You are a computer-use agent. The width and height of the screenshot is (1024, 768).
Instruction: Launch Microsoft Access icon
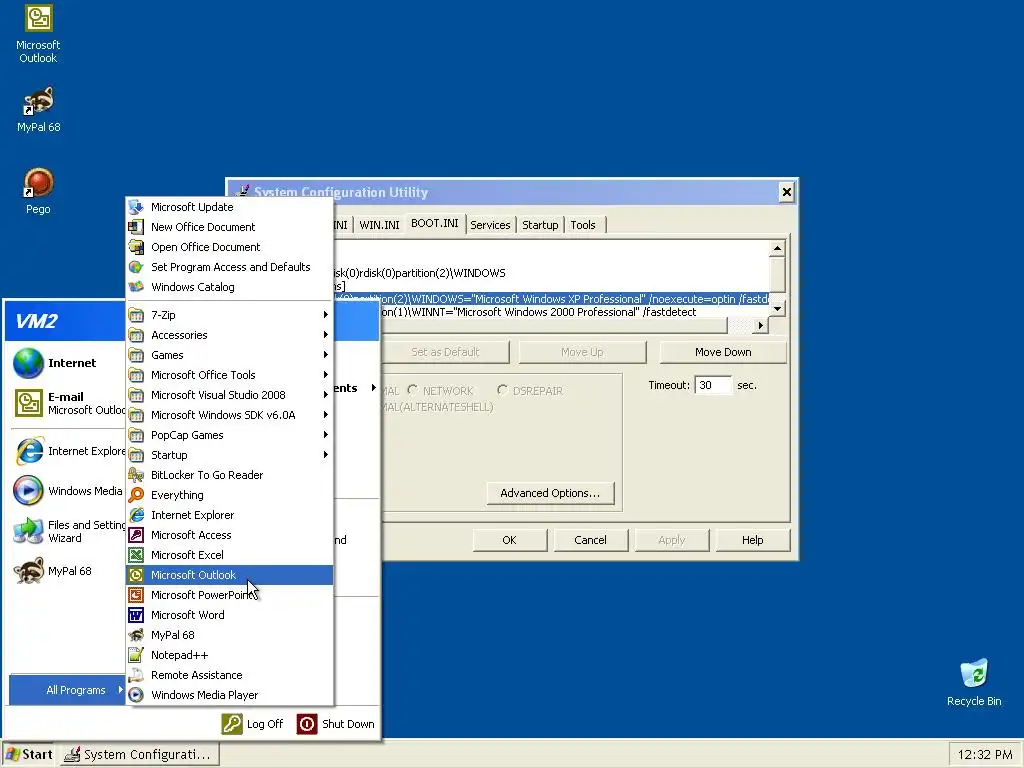pos(136,535)
